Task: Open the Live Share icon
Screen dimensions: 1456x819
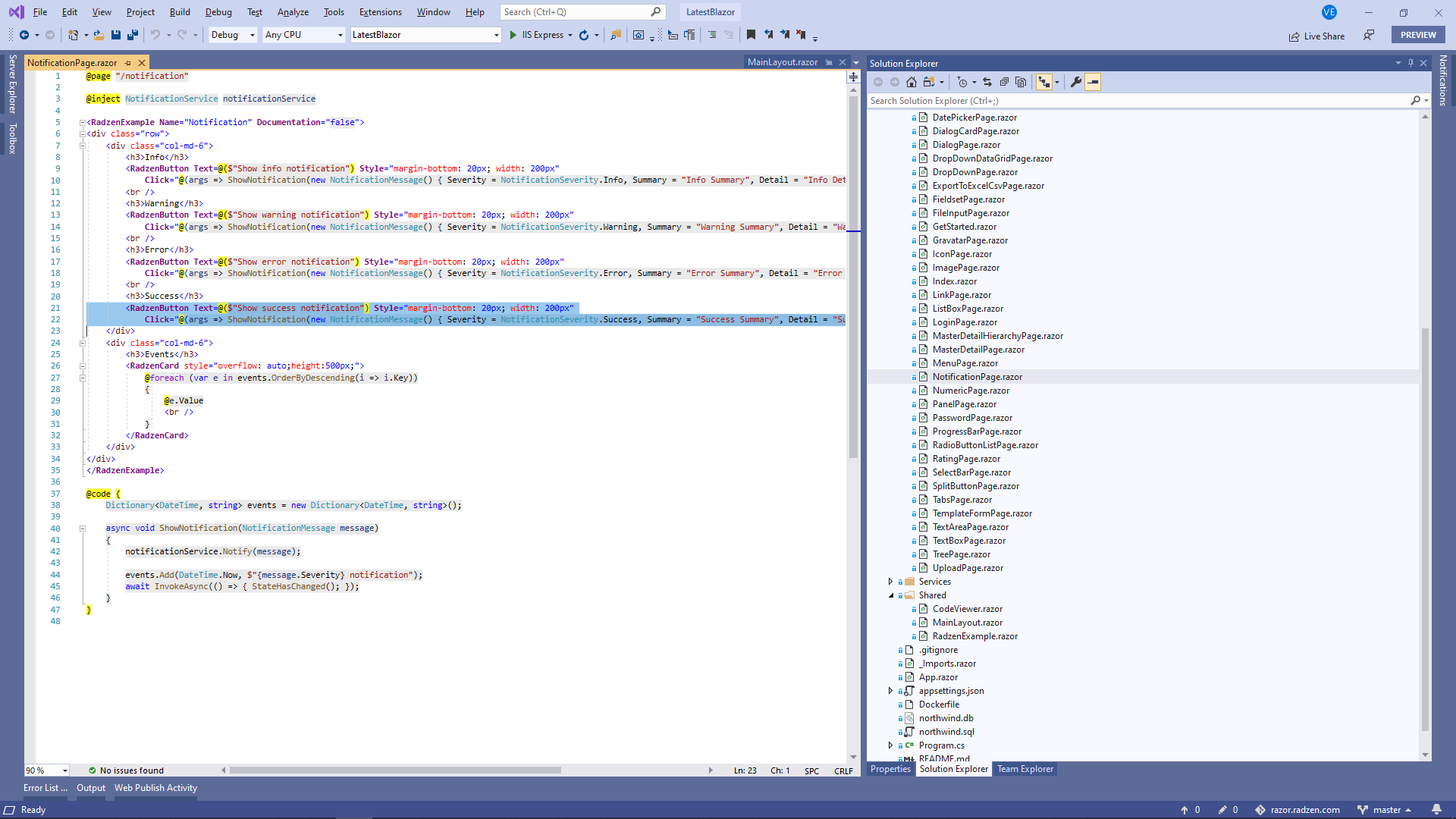Action: 1294,36
